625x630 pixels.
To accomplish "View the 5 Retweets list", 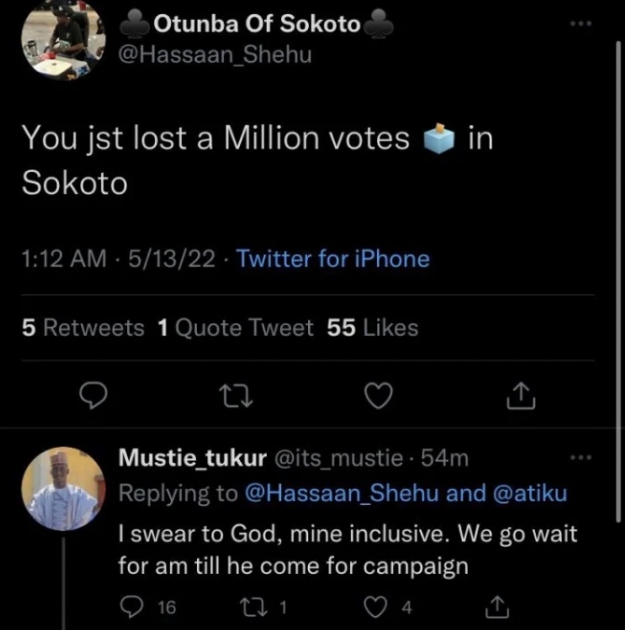I will pyautogui.click(x=83, y=327).
